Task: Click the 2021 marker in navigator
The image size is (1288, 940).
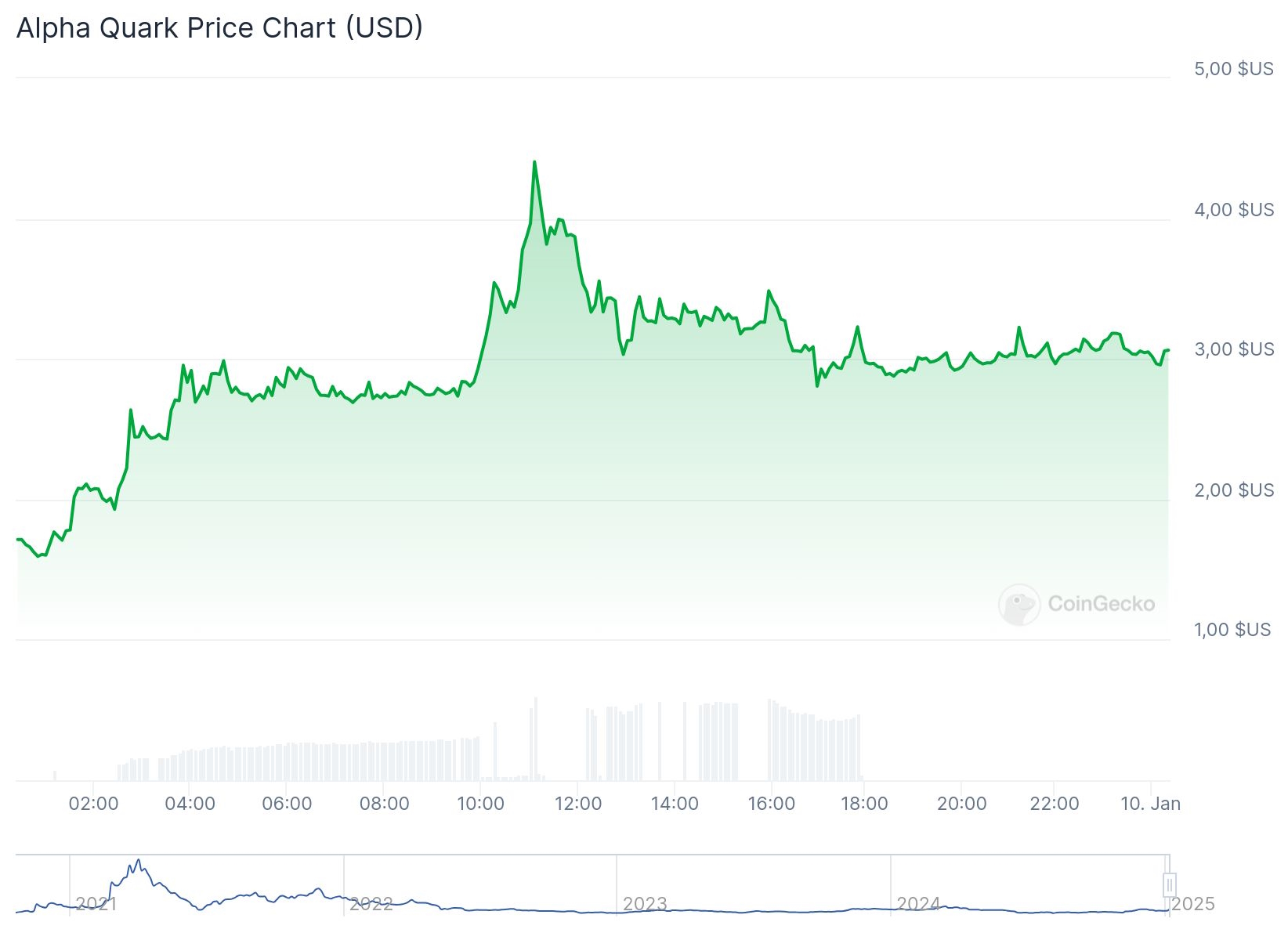Action: pos(96,904)
